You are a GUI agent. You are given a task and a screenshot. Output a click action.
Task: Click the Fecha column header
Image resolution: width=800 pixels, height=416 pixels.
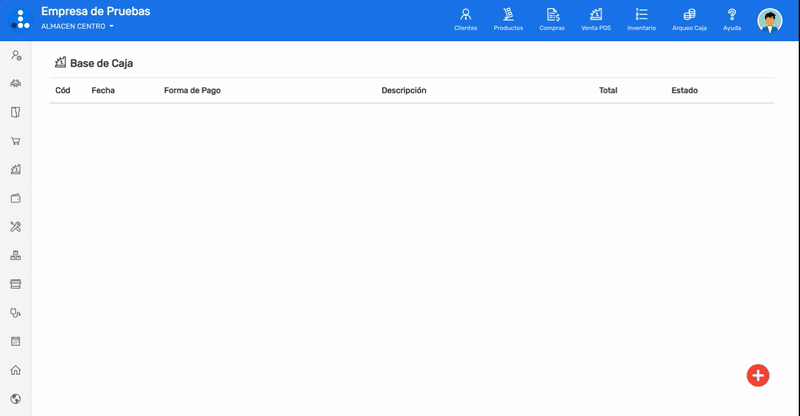point(103,90)
